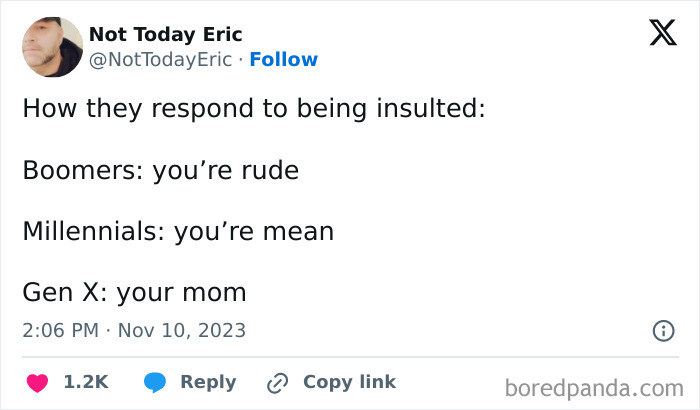
Task: Click the reply speech bubble icon
Action: pos(154,382)
